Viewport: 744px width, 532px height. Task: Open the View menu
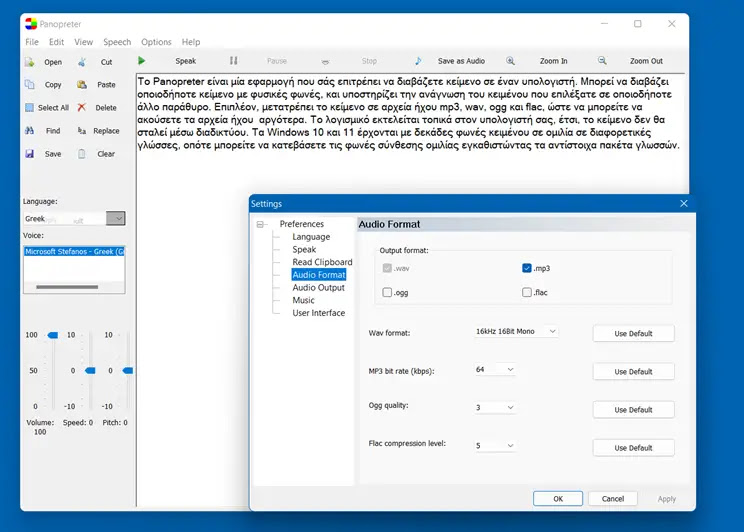coord(84,42)
